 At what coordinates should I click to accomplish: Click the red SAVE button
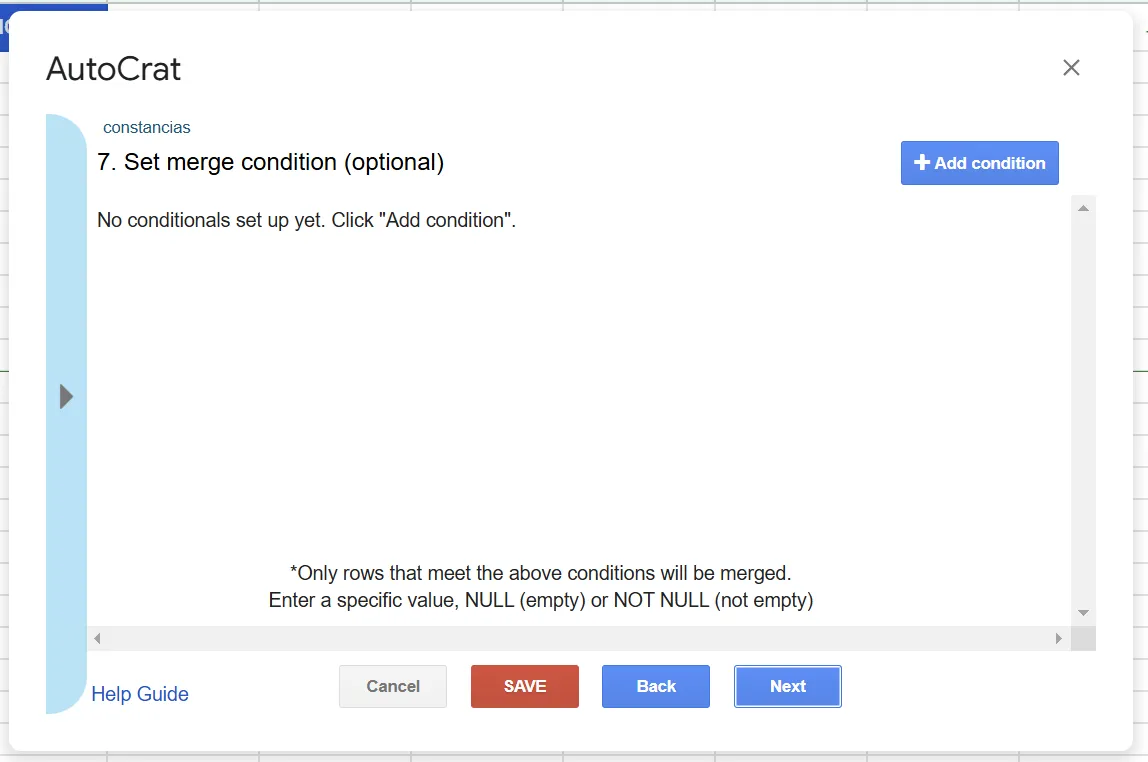525,687
